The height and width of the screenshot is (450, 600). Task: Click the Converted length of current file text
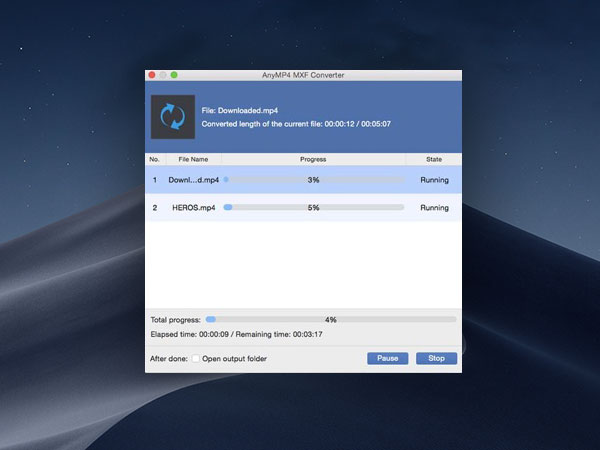pyautogui.click(x=296, y=124)
